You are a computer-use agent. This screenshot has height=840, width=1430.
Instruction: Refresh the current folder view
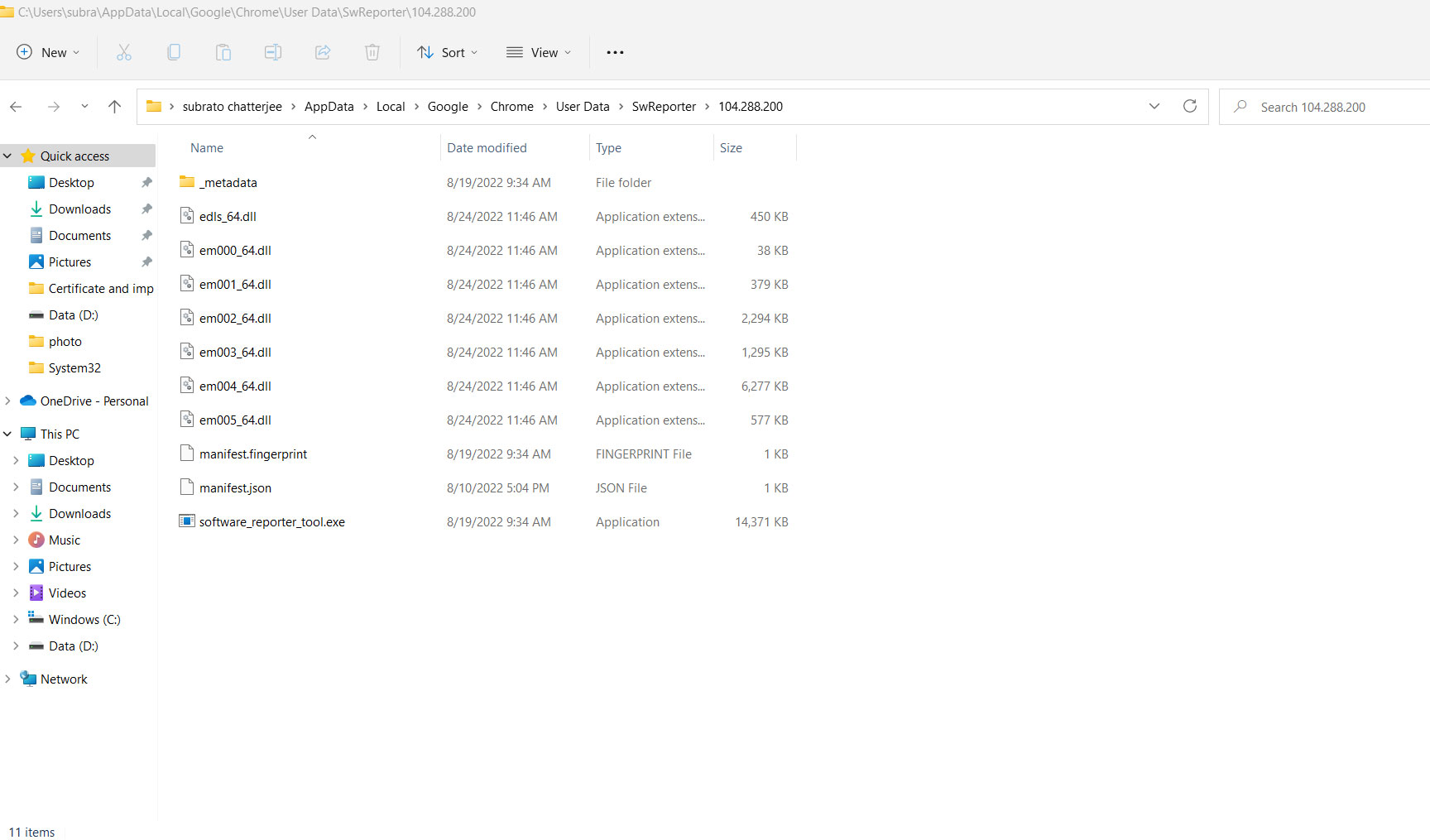click(x=1190, y=106)
